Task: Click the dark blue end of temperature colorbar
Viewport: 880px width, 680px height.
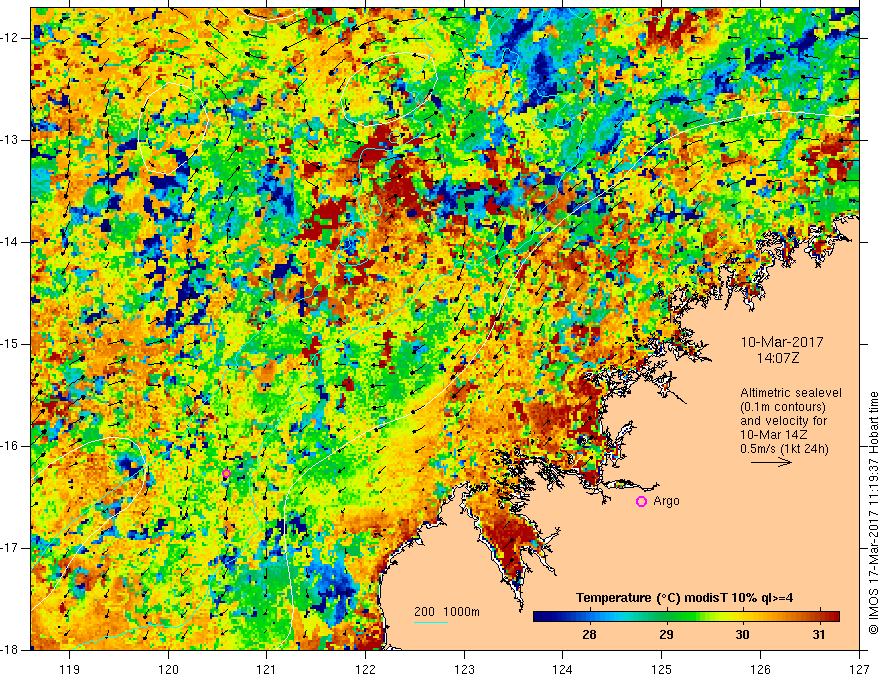Action: point(541,616)
